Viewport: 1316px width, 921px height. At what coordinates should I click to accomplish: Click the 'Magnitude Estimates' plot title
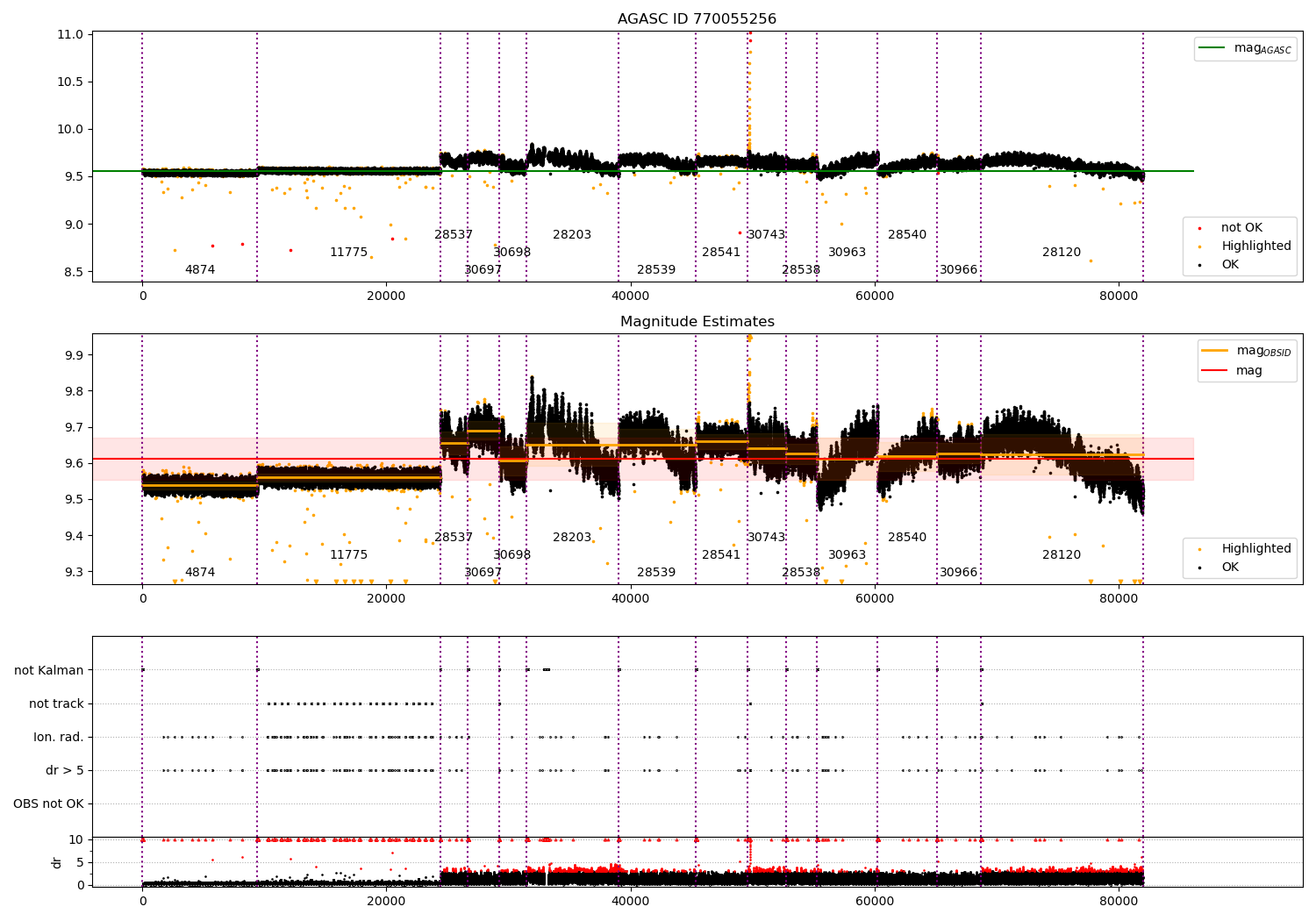click(x=697, y=321)
